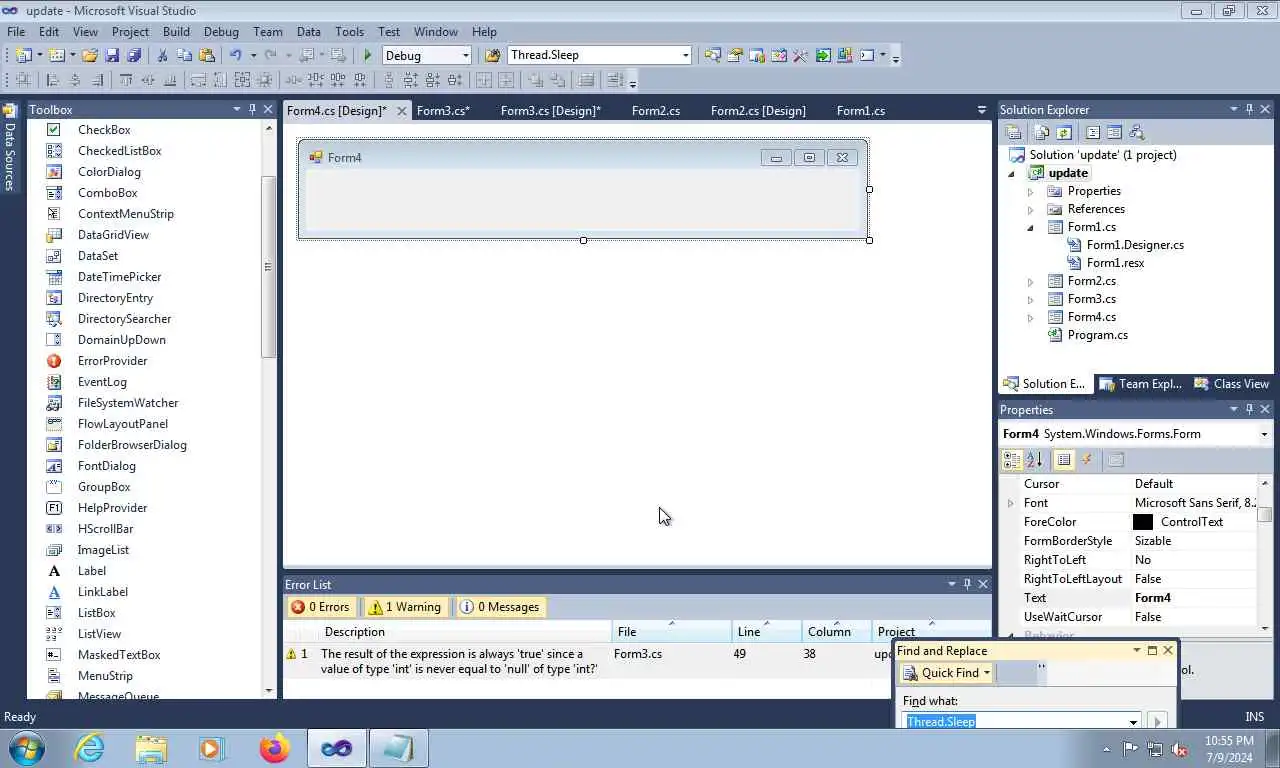The height and width of the screenshot is (768, 1280).
Task: Click Solution Explorer Refresh icon
Action: pos(1064,132)
